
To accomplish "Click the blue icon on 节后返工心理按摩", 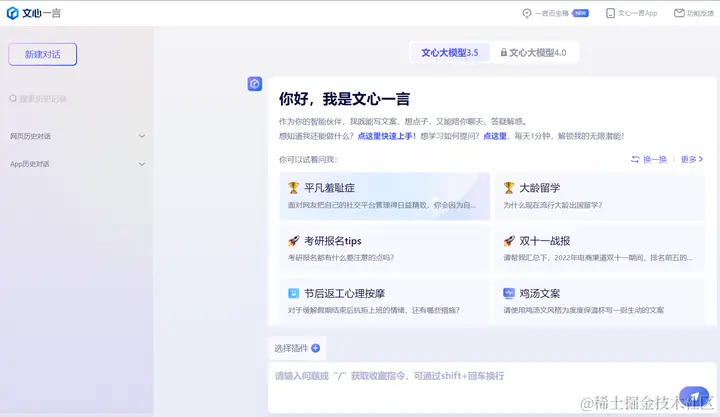I will coord(293,293).
